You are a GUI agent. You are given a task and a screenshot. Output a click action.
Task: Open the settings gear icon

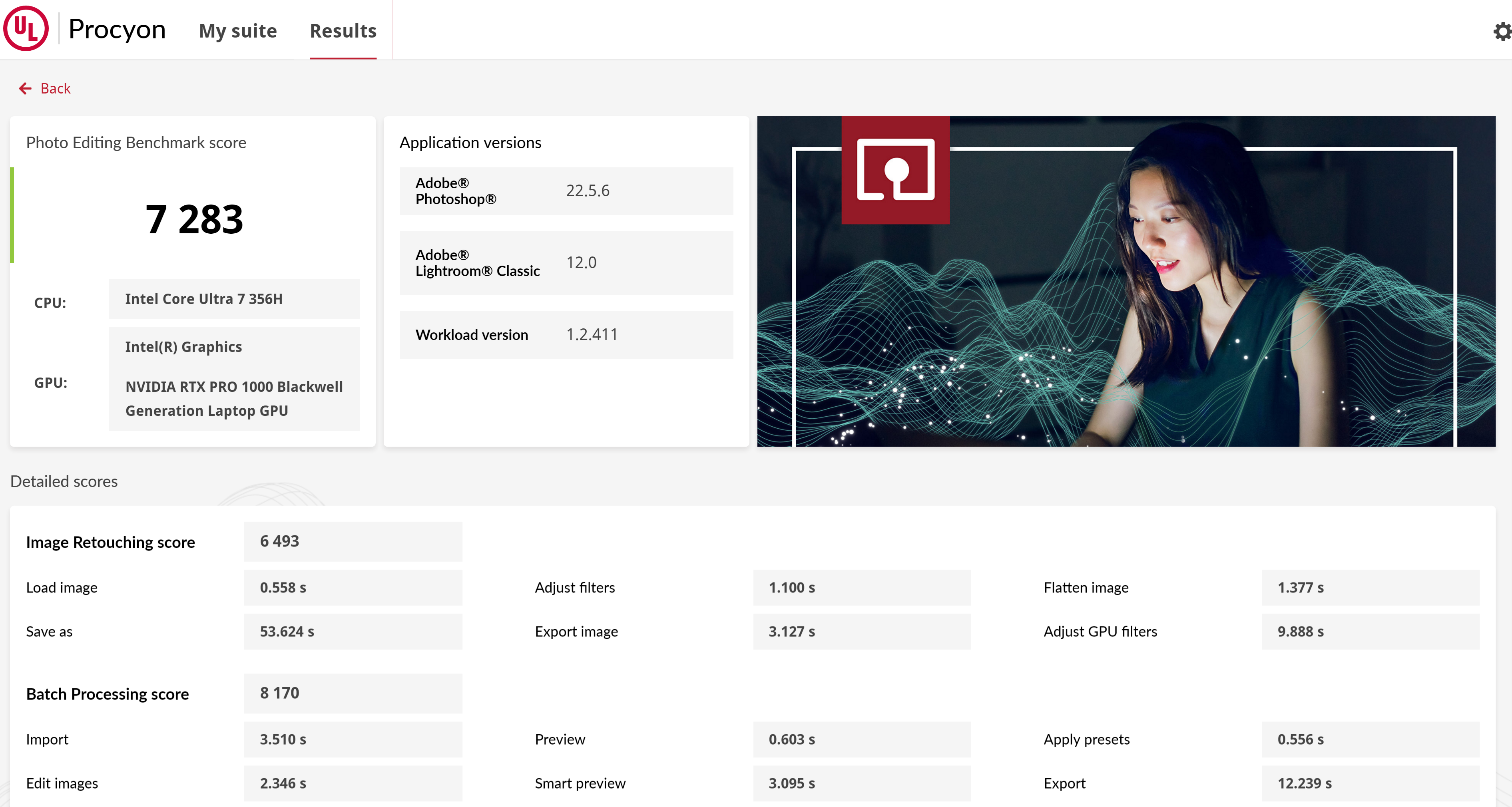1502,31
